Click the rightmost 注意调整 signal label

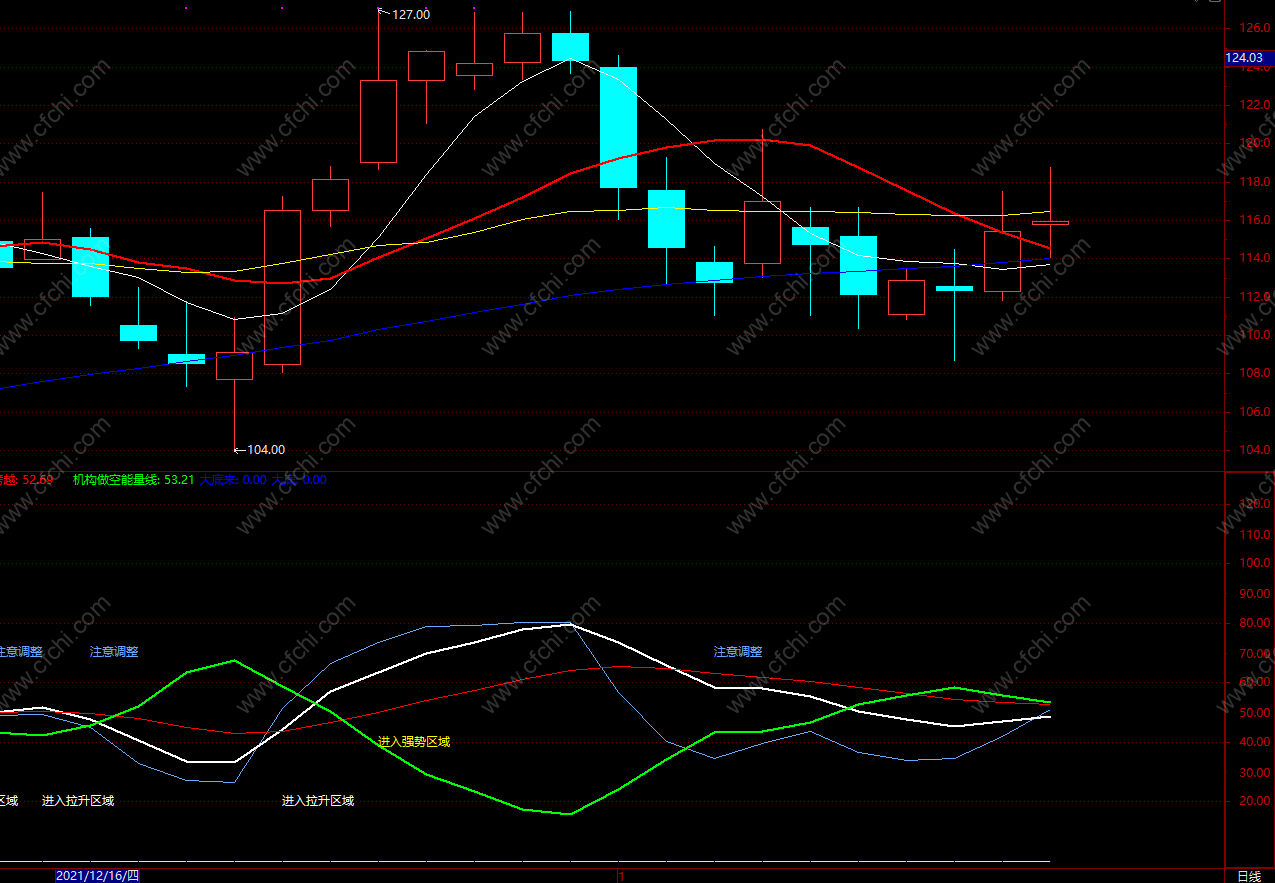click(738, 652)
